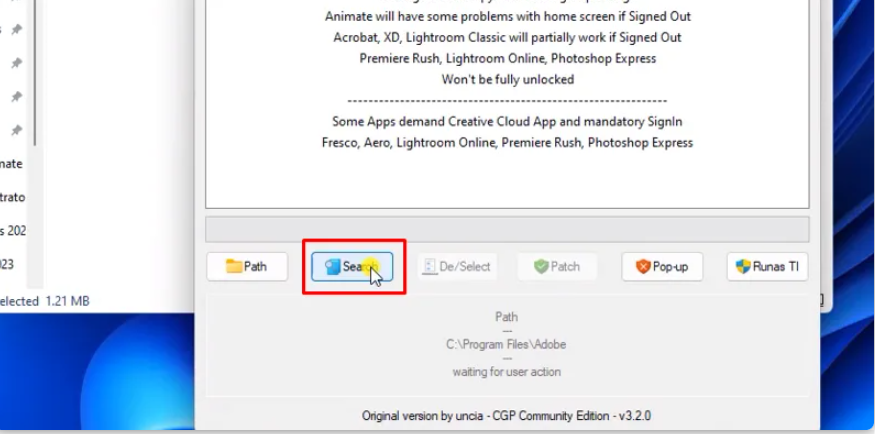
Task: Click the blue-yellow shield Runas TI icon
Action: point(743,267)
